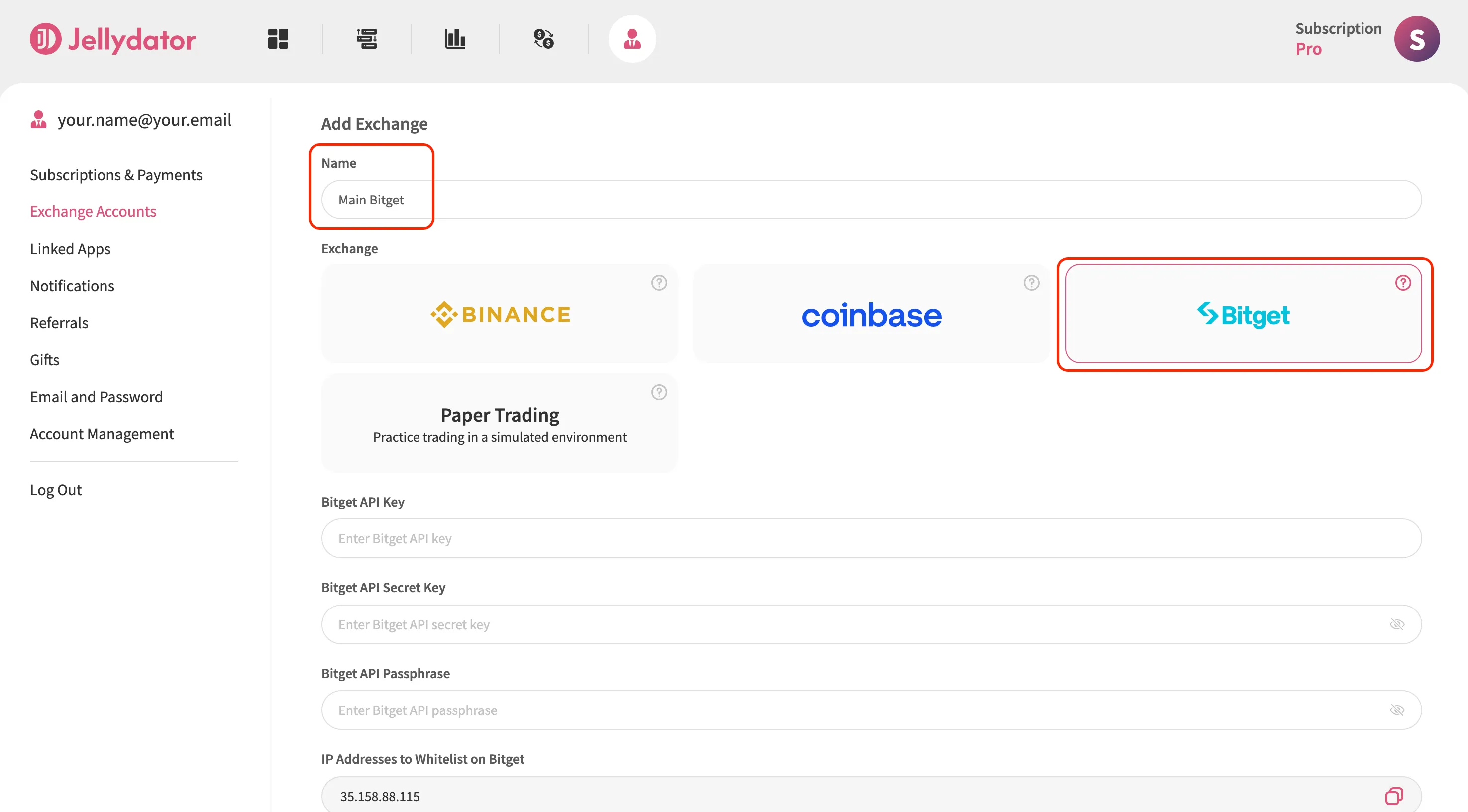Click the user icon beside your.name@your.email
Image resolution: width=1468 pixels, height=812 pixels.
38,120
